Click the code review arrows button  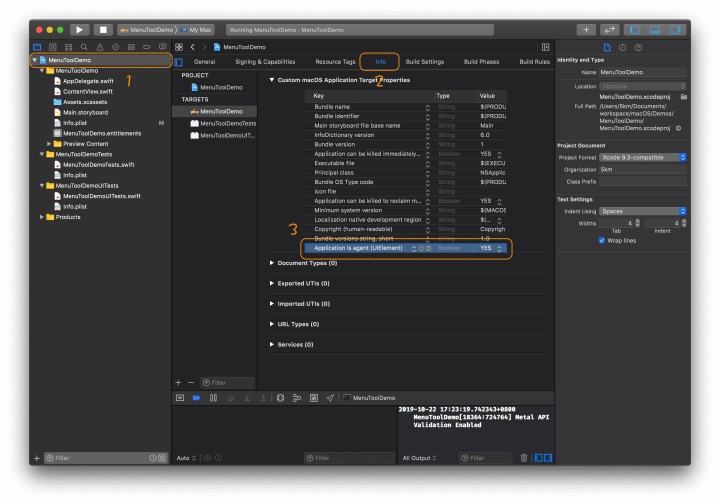(x=609, y=30)
